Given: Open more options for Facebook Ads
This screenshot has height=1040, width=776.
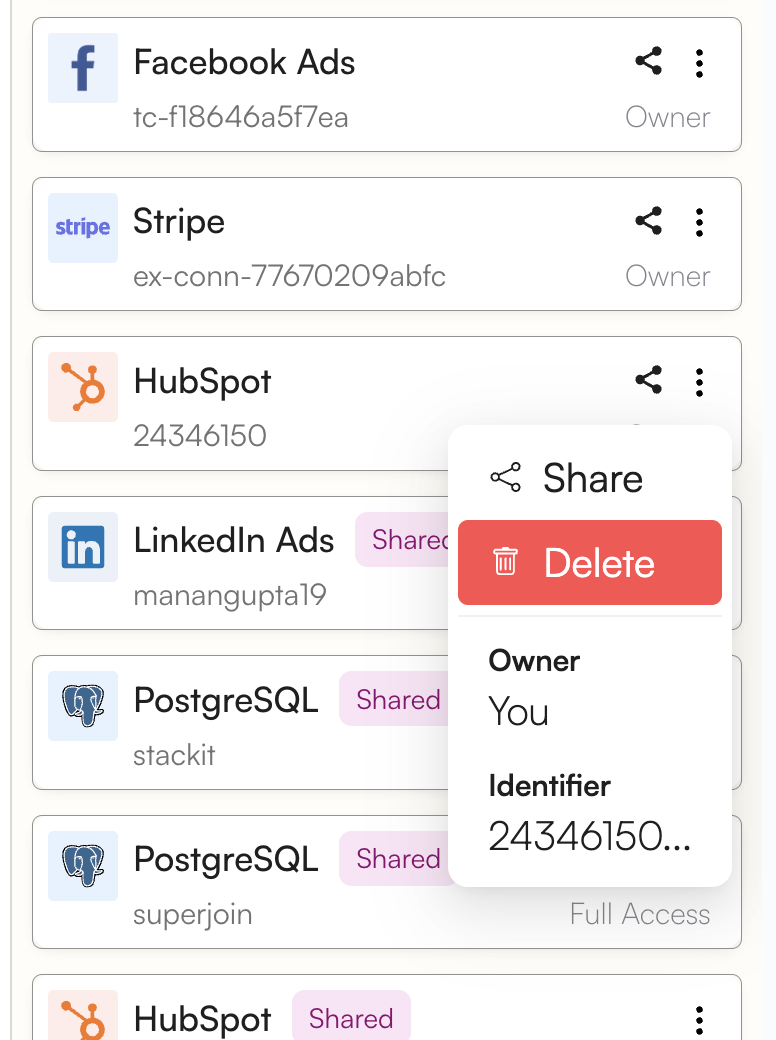Looking at the screenshot, I should 699,63.
